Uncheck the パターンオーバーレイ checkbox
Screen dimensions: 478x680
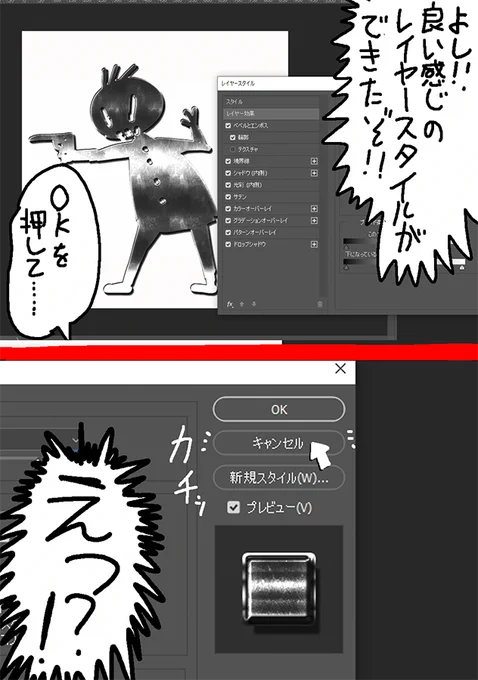click(x=228, y=232)
